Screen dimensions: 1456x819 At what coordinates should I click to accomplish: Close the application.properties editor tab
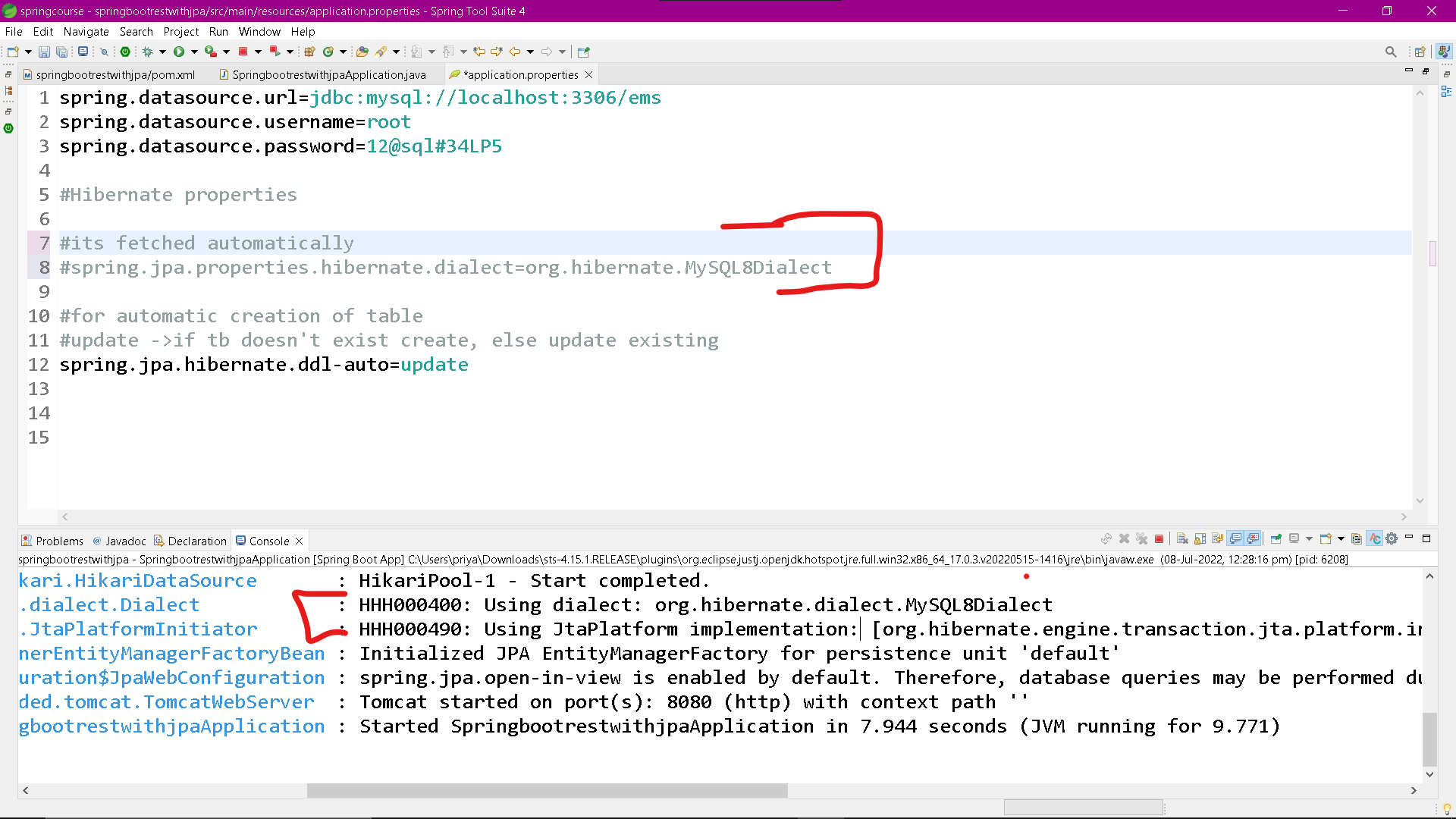[588, 74]
